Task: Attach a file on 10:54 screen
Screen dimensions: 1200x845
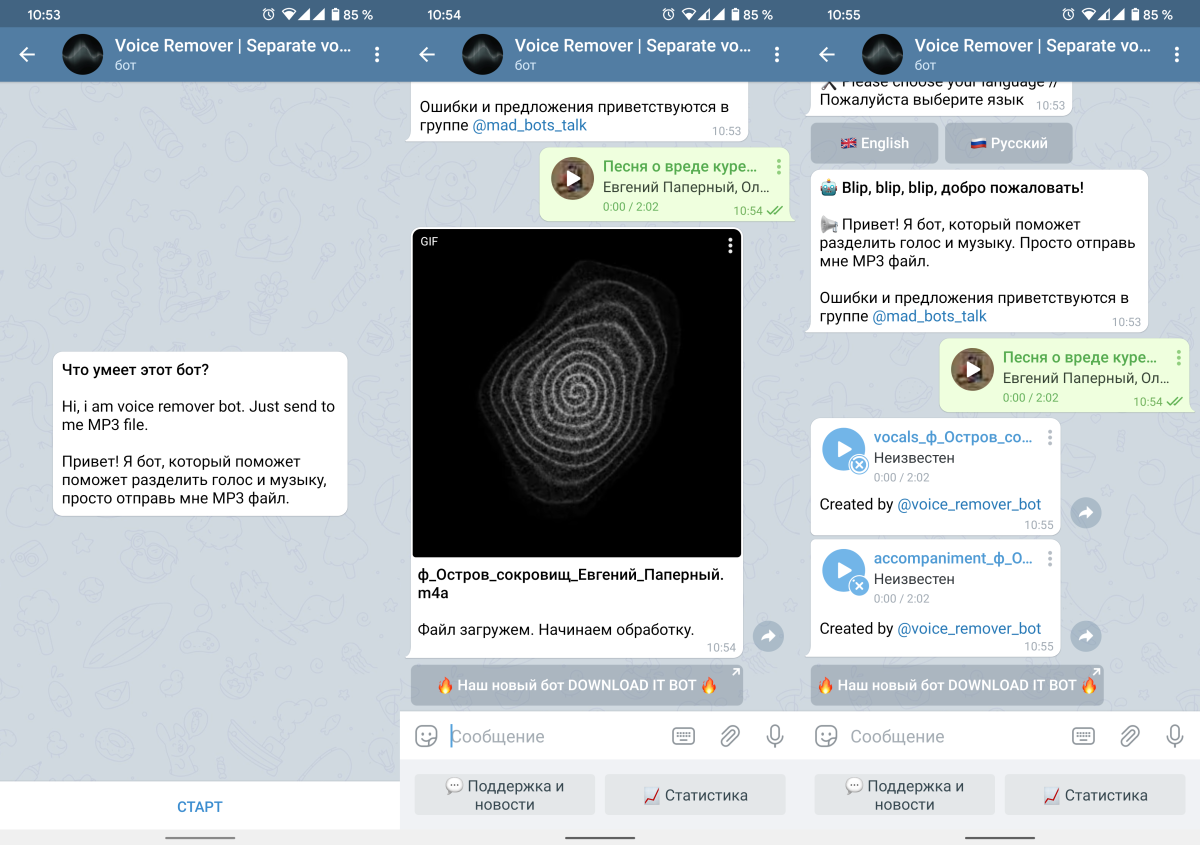Action: (x=730, y=737)
